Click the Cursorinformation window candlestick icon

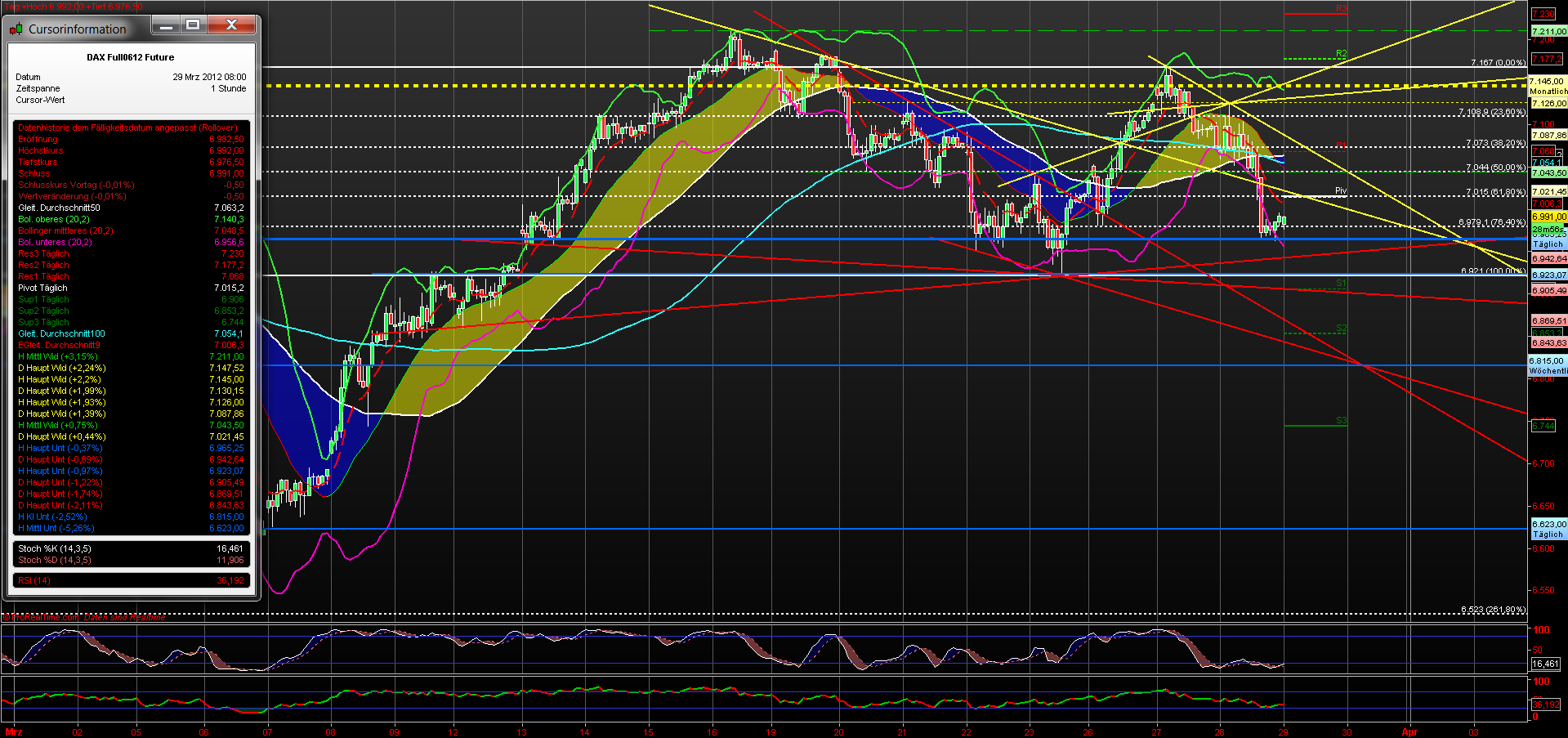(16, 29)
